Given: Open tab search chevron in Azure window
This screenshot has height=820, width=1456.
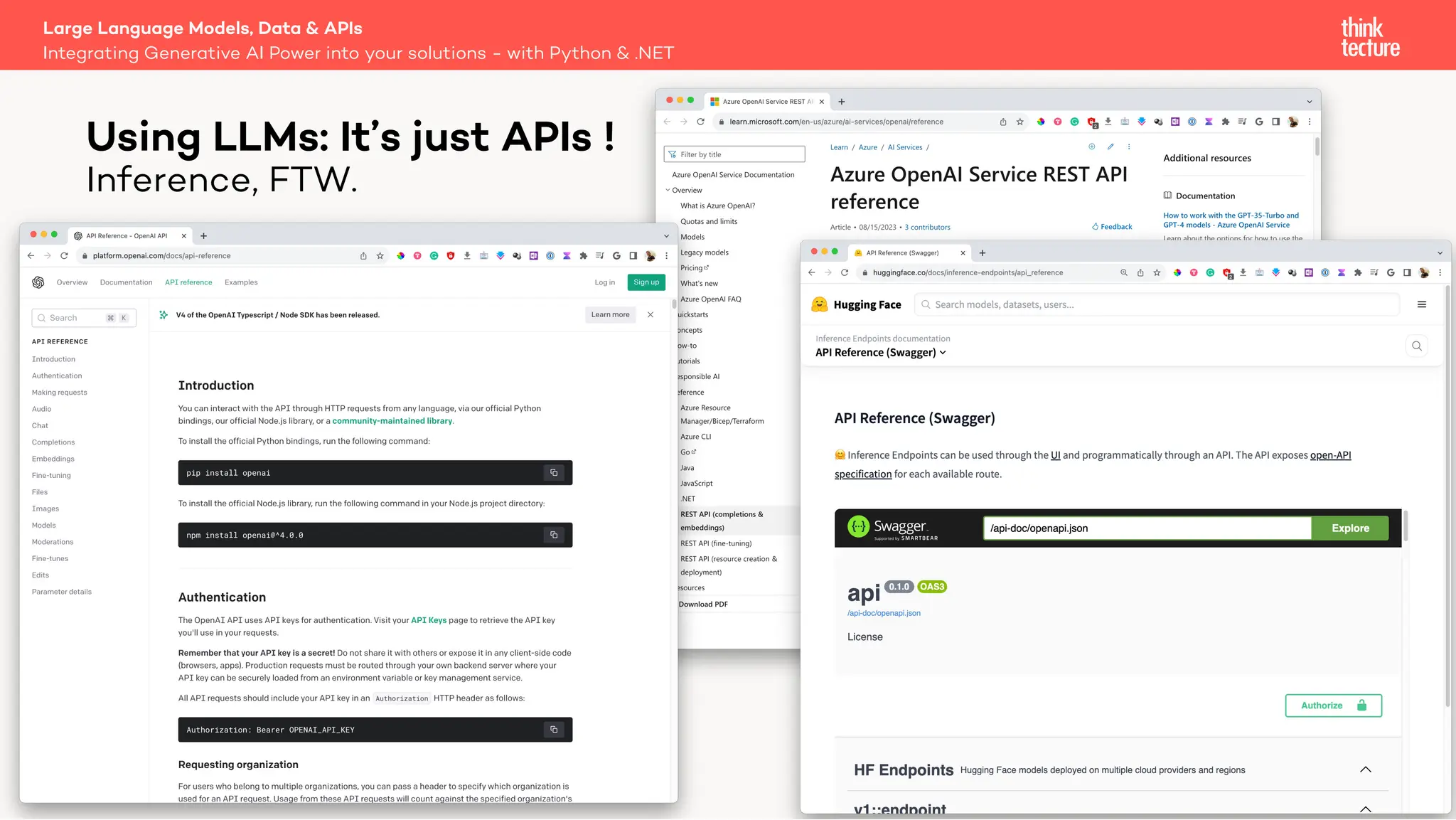Looking at the screenshot, I should 1310,102.
